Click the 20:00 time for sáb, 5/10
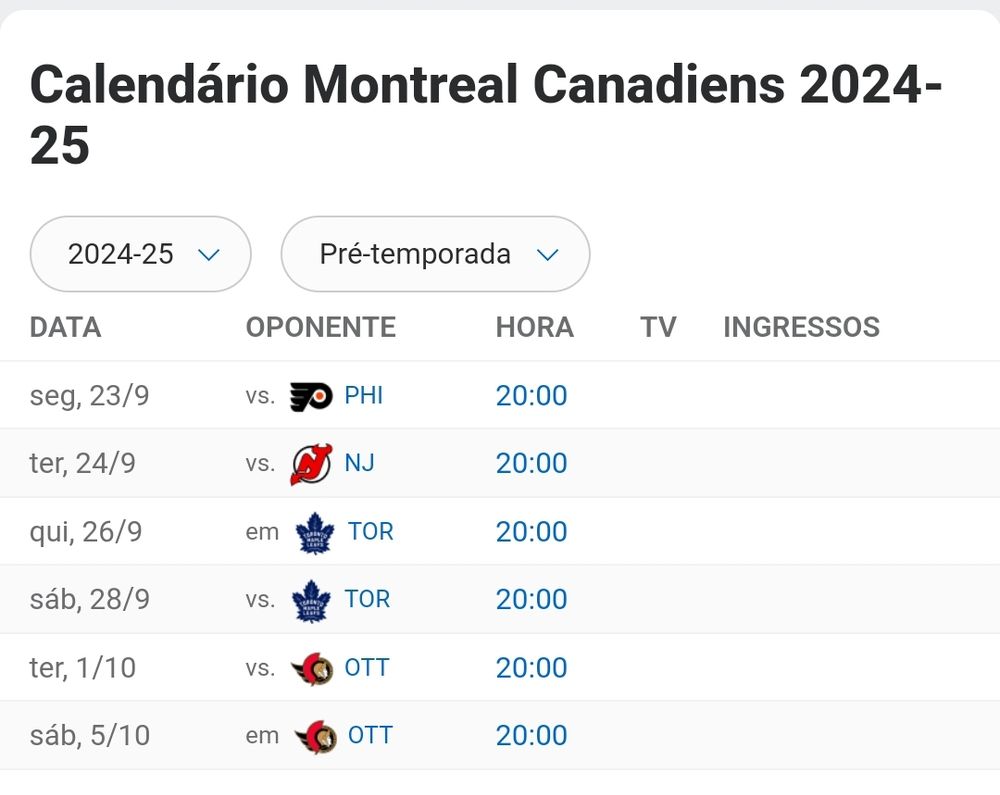 (532, 736)
